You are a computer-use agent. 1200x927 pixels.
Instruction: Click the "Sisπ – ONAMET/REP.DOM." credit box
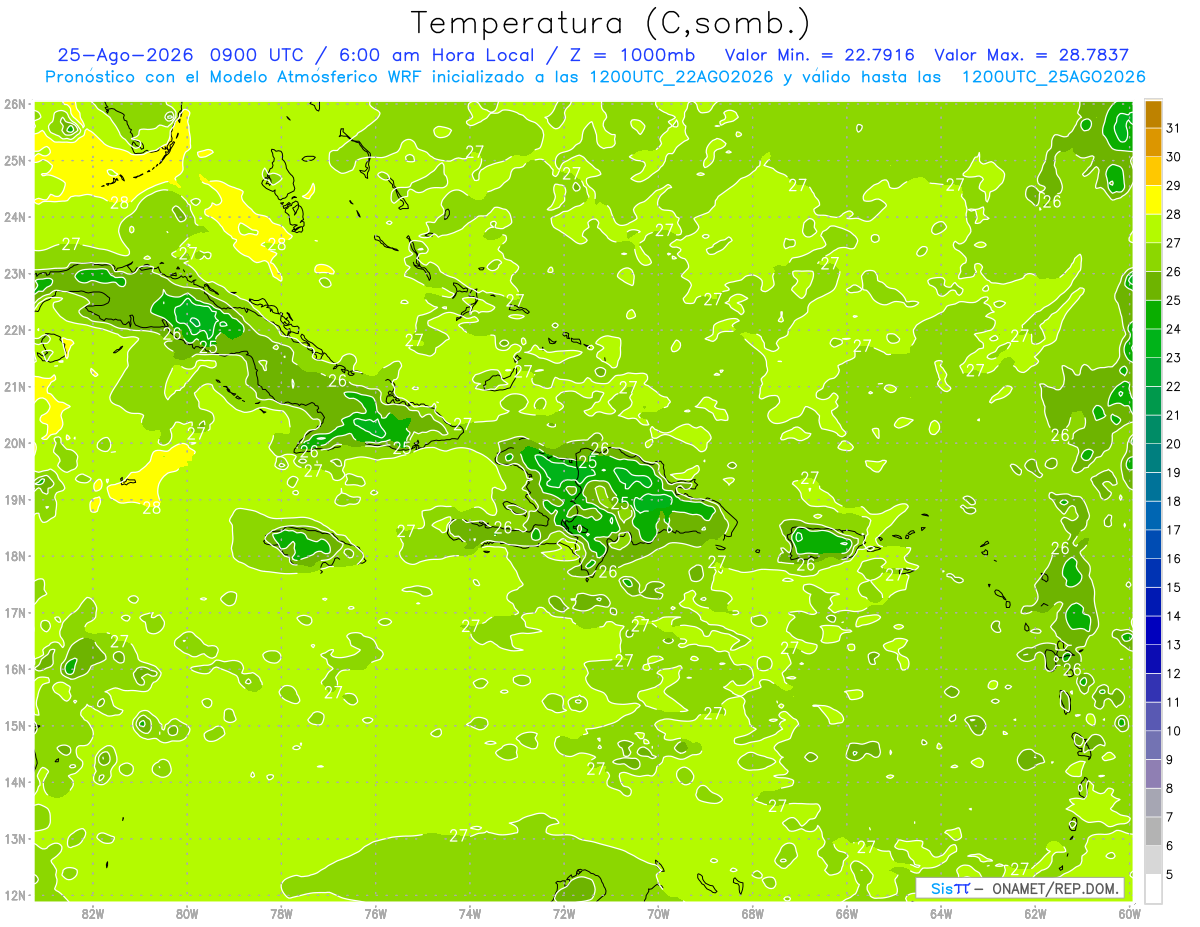pos(1020,888)
